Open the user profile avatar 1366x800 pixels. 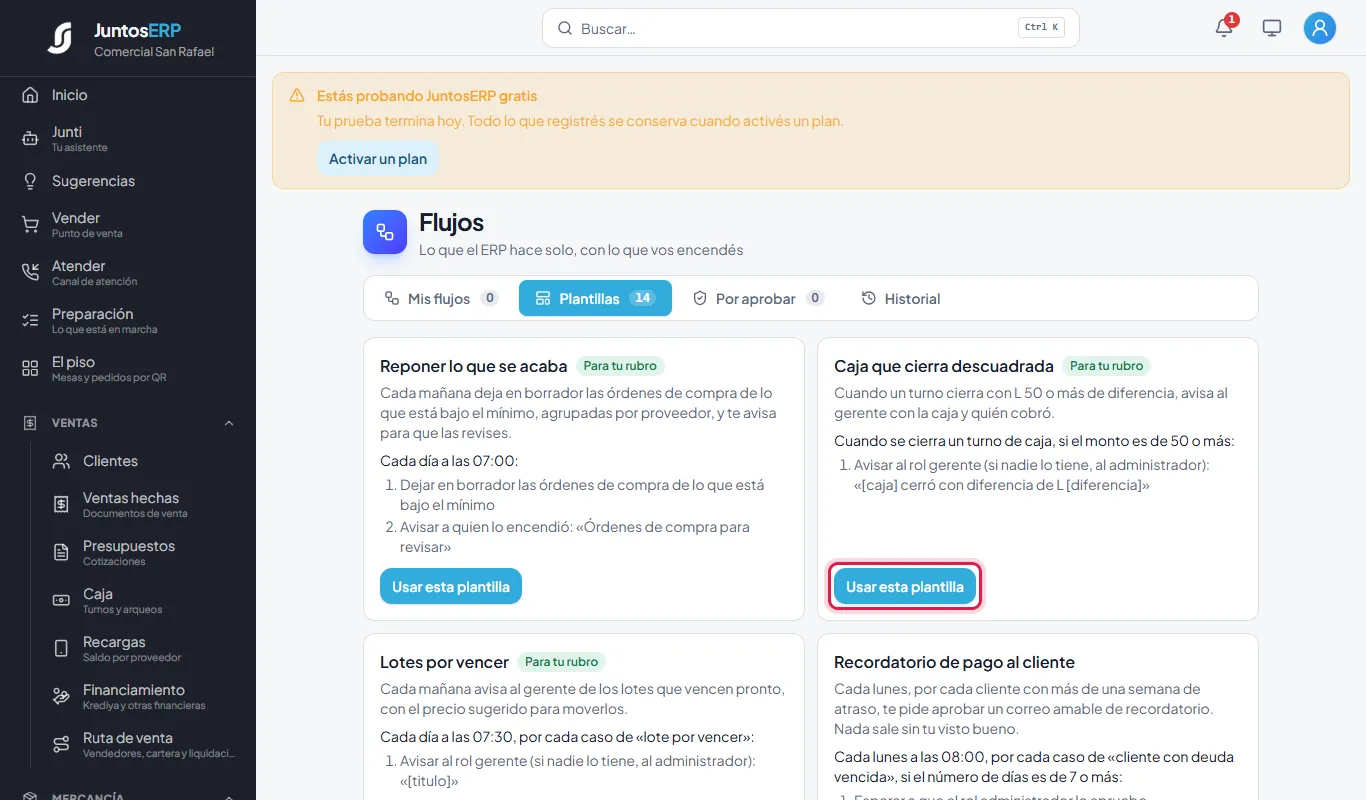tap(1320, 28)
